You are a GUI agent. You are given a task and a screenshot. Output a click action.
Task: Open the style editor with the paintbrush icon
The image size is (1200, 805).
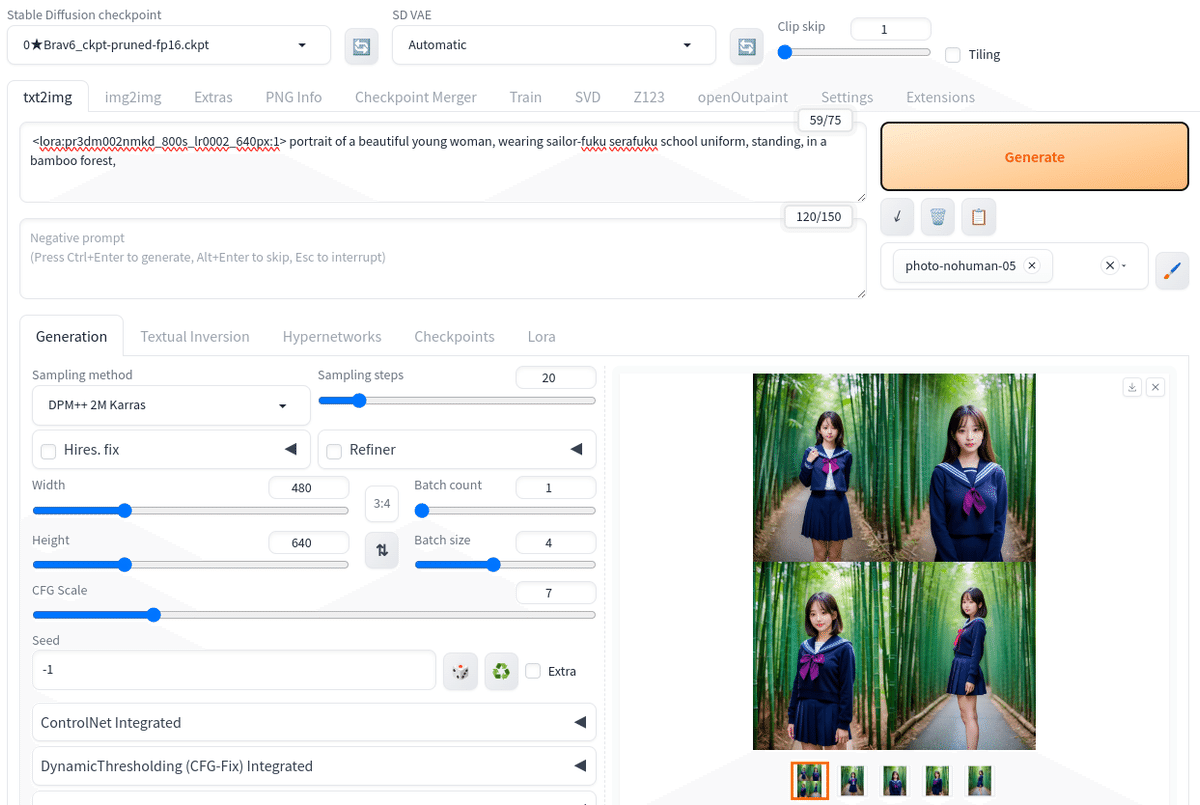pyautogui.click(x=1172, y=270)
